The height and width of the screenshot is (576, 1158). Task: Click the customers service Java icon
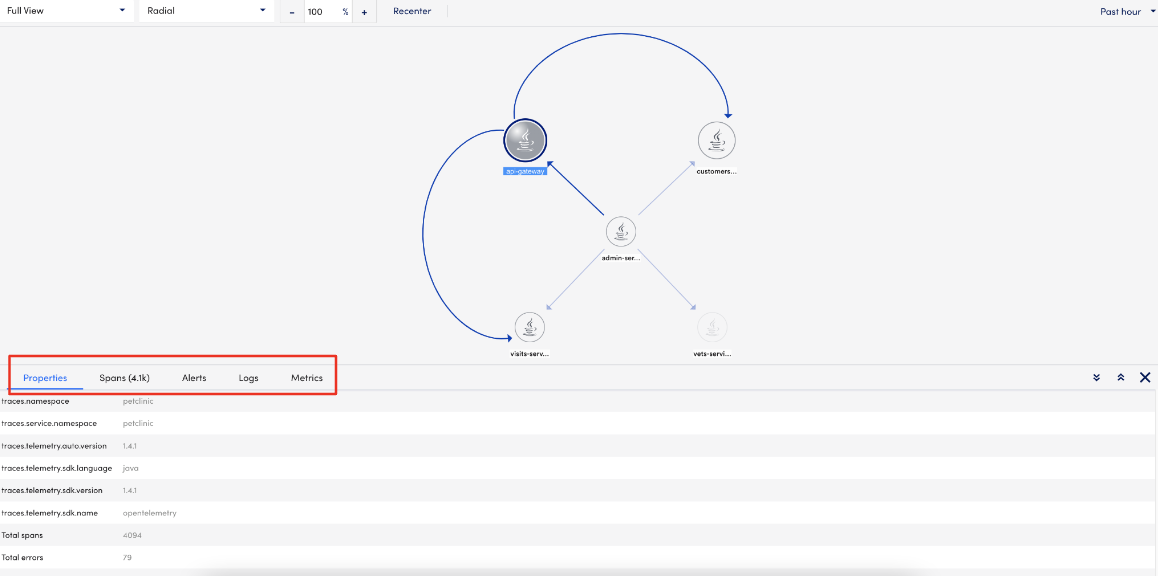715,140
